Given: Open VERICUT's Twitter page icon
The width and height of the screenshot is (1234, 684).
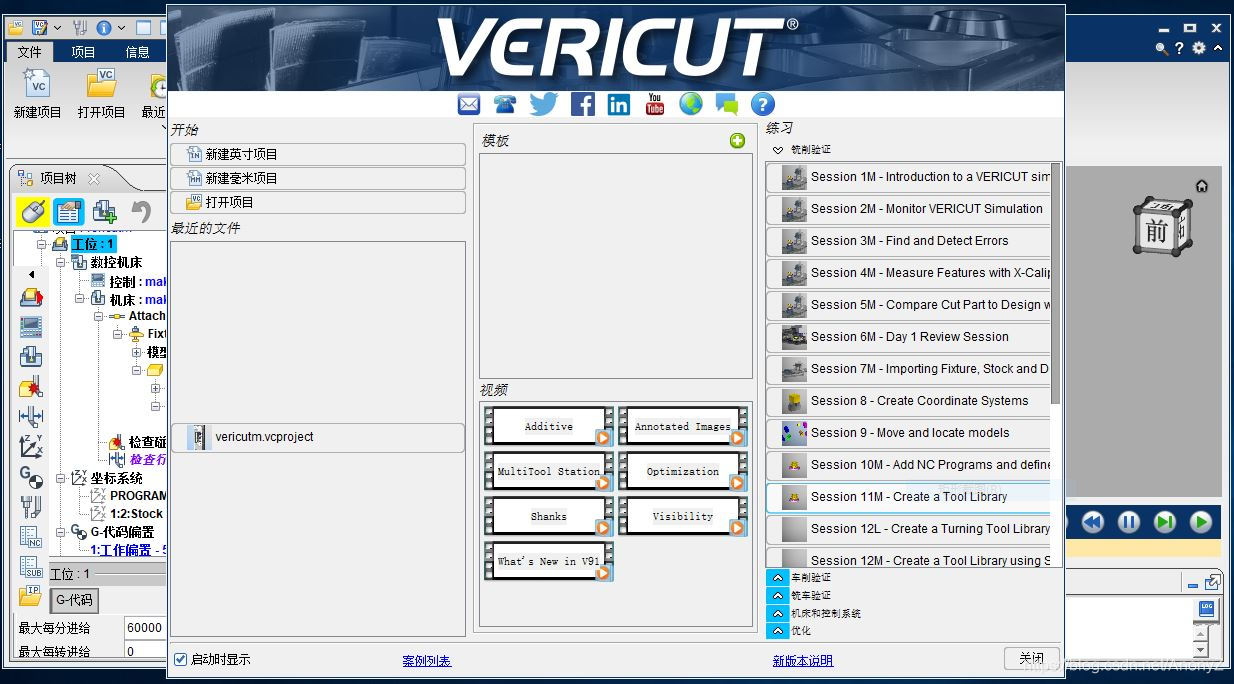Looking at the screenshot, I should (x=543, y=104).
